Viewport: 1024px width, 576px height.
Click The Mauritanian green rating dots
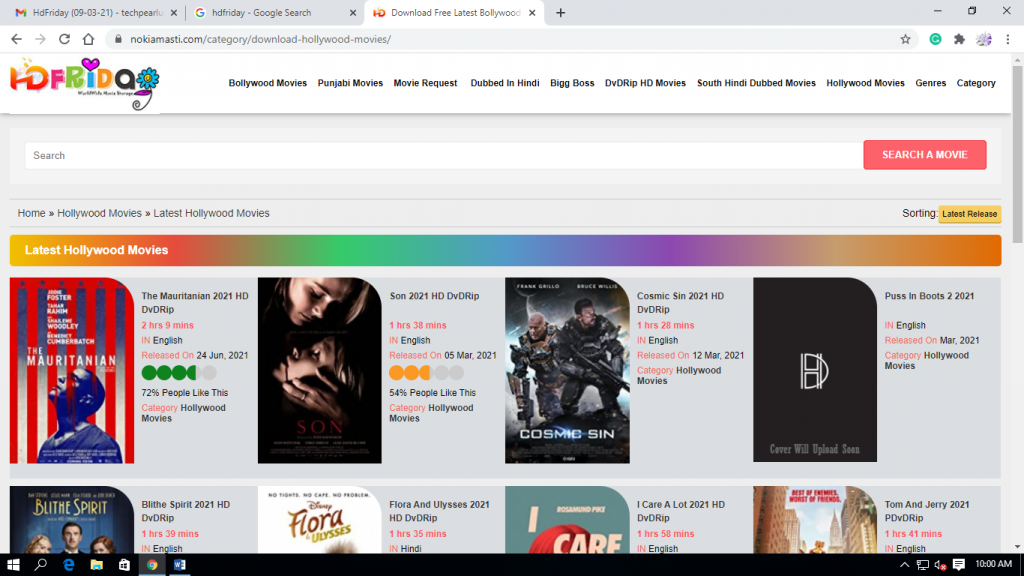pyautogui.click(x=179, y=373)
